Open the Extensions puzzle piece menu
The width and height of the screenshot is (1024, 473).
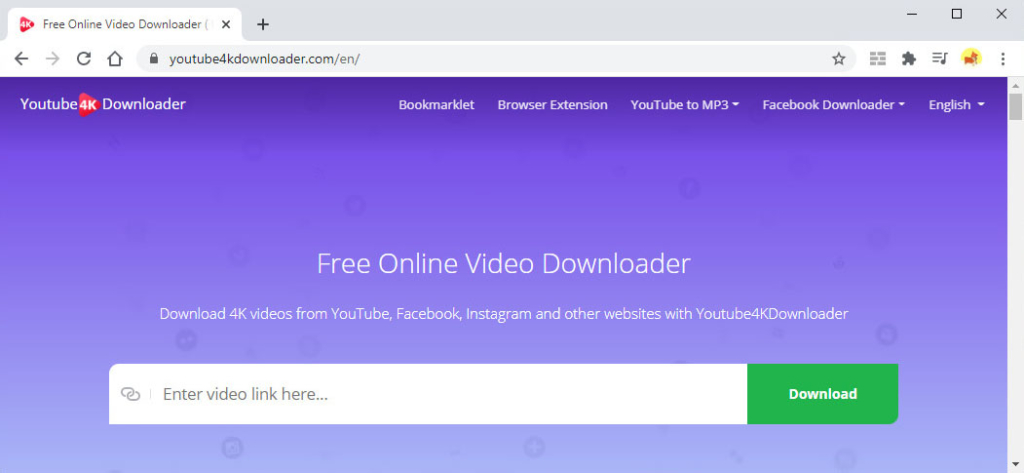(x=908, y=59)
